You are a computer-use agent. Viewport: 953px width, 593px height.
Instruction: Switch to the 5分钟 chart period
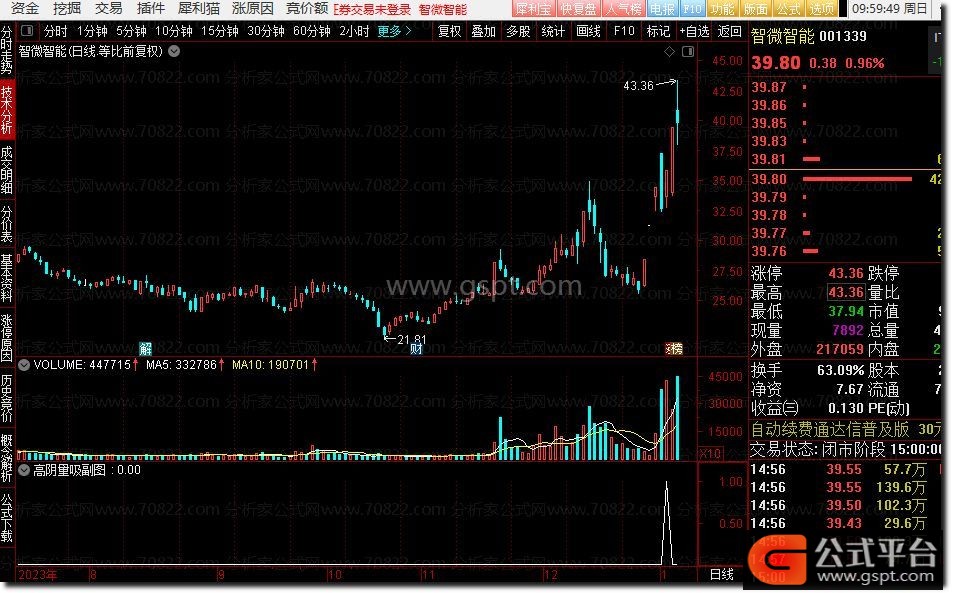click(x=131, y=30)
